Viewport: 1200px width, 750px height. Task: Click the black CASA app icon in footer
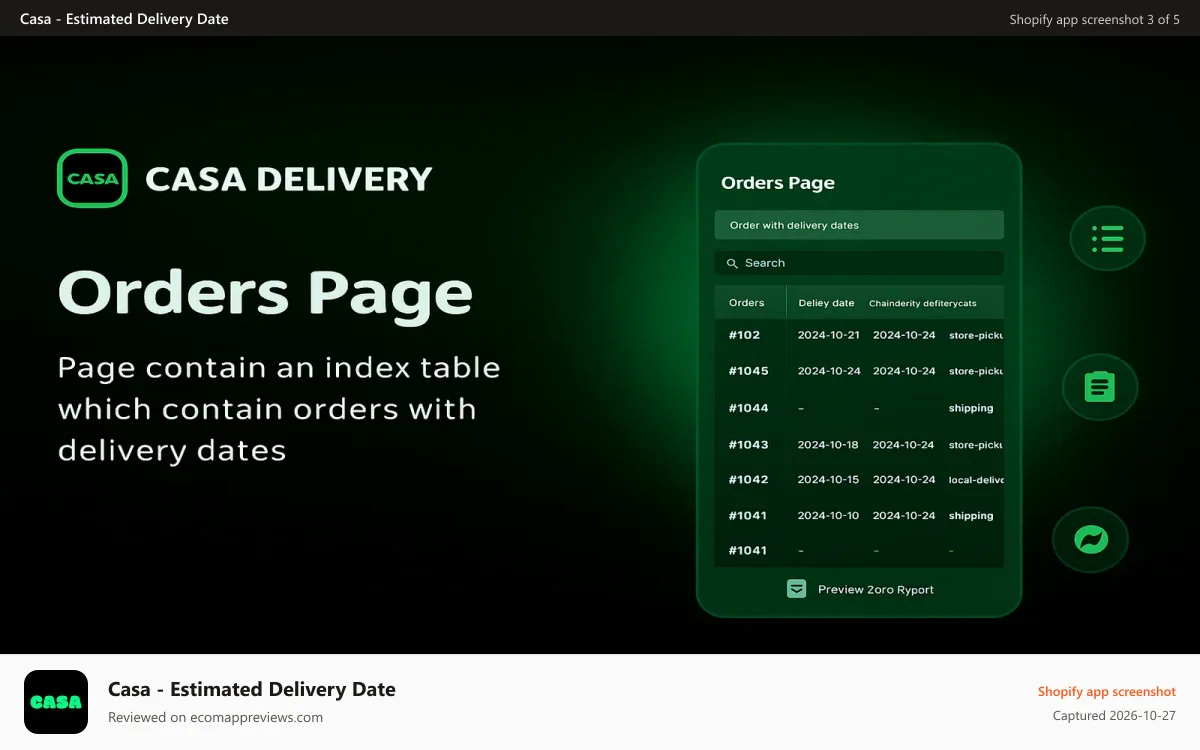click(56, 702)
